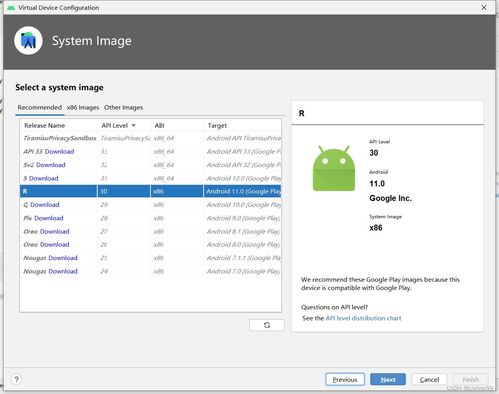Go back with the Previous button
The image size is (499, 394).
[x=345, y=379]
